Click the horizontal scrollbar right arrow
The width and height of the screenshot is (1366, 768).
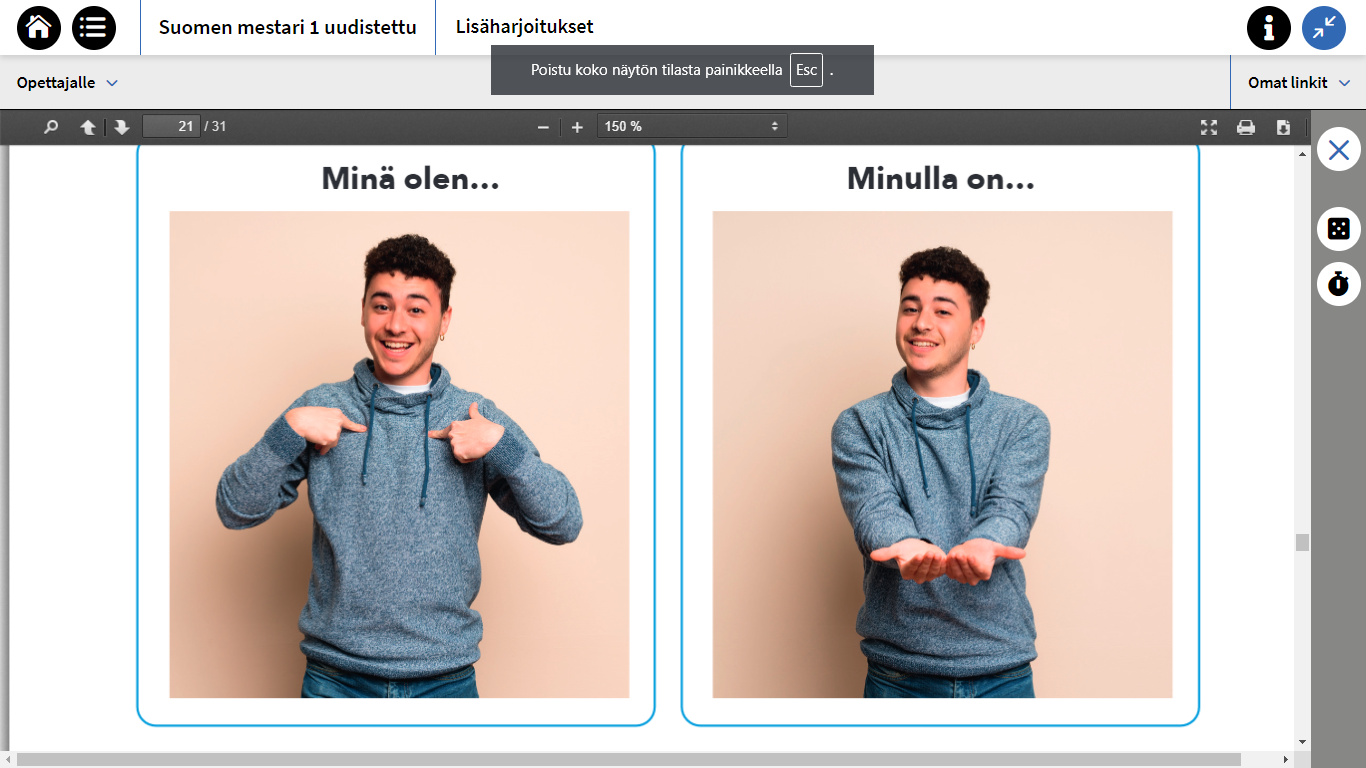(x=1287, y=760)
